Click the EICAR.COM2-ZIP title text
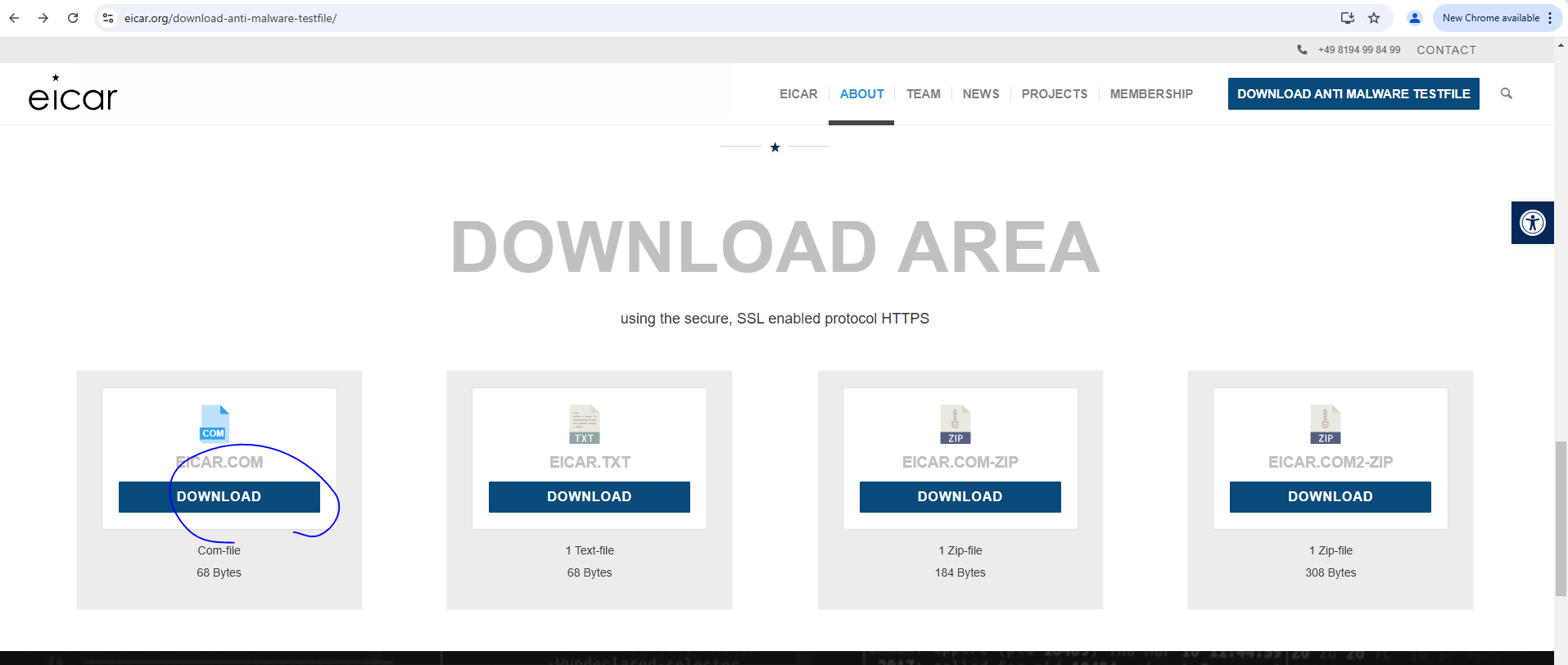1568x665 pixels. pyautogui.click(x=1331, y=462)
